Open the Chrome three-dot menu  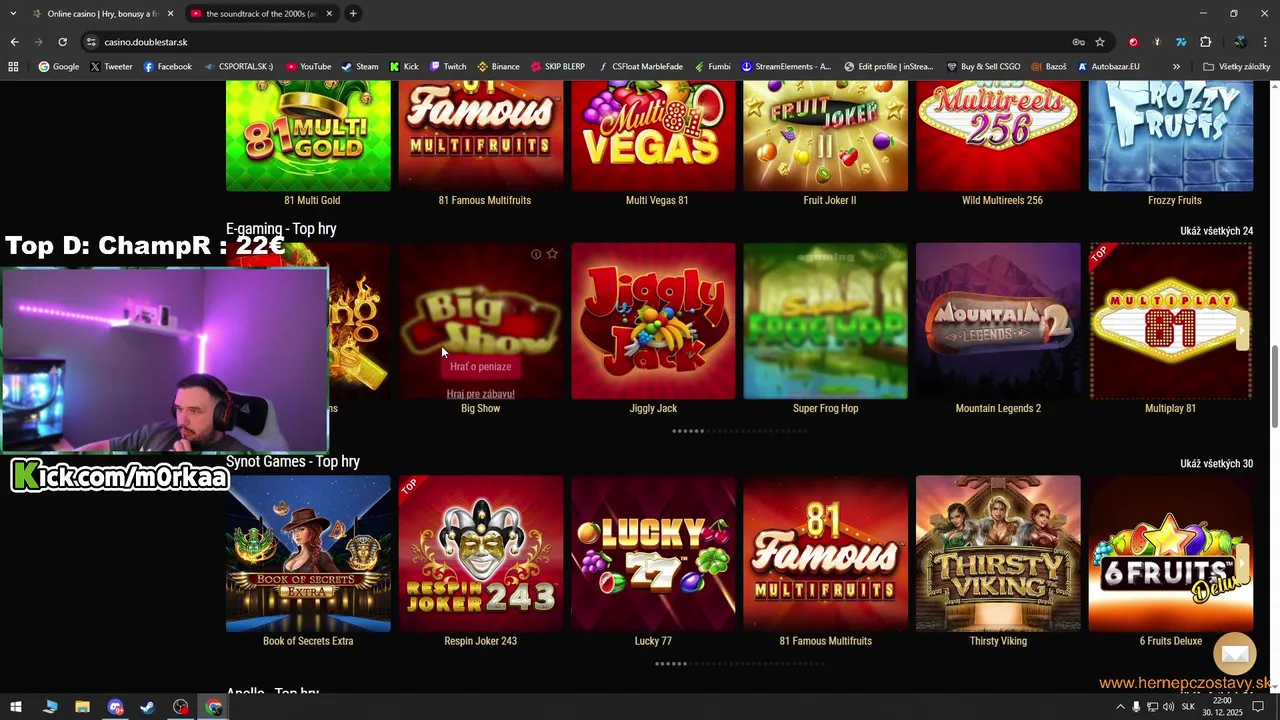click(x=1265, y=42)
